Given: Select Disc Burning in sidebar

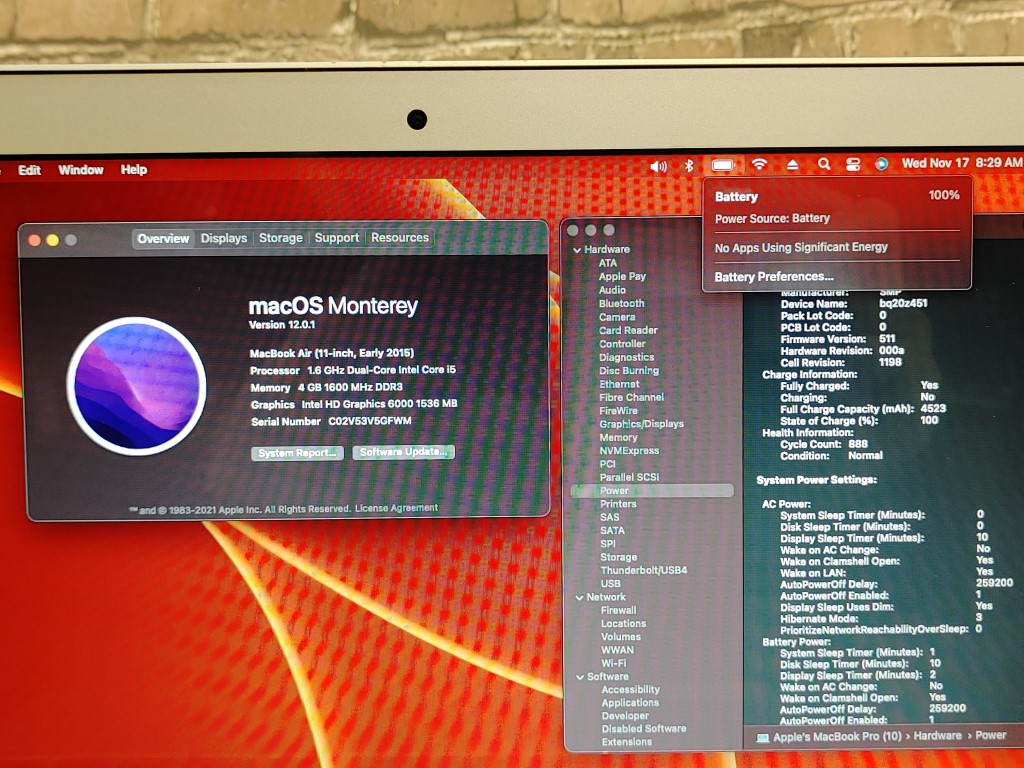Looking at the screenshot, I should point(629,370).
